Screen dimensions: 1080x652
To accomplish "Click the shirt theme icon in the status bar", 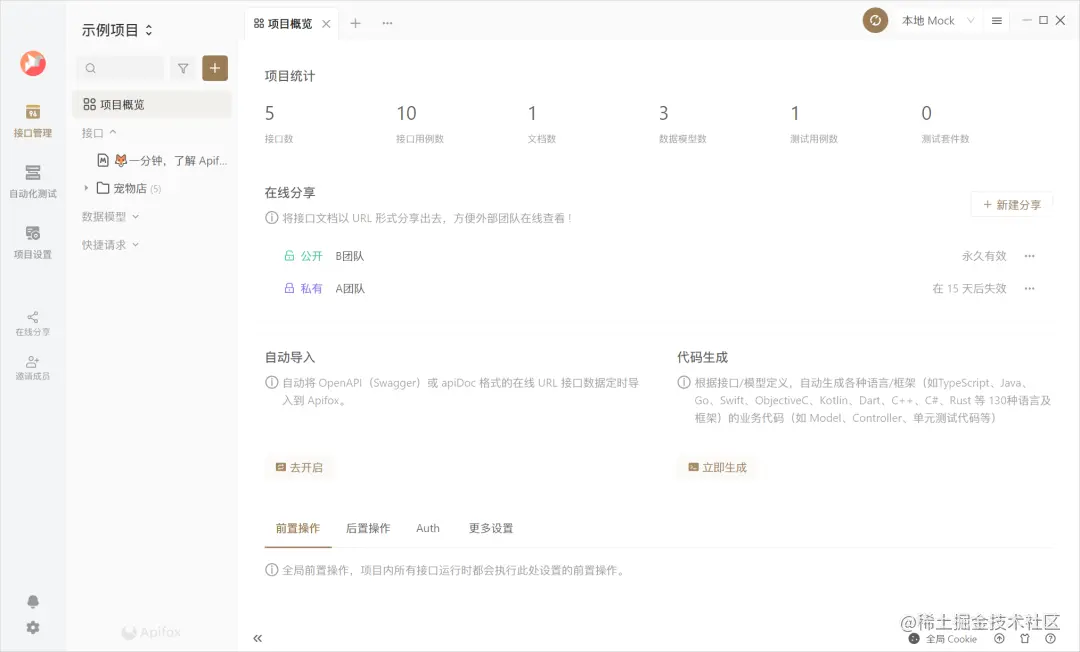I will click(x=1025, y=639).
